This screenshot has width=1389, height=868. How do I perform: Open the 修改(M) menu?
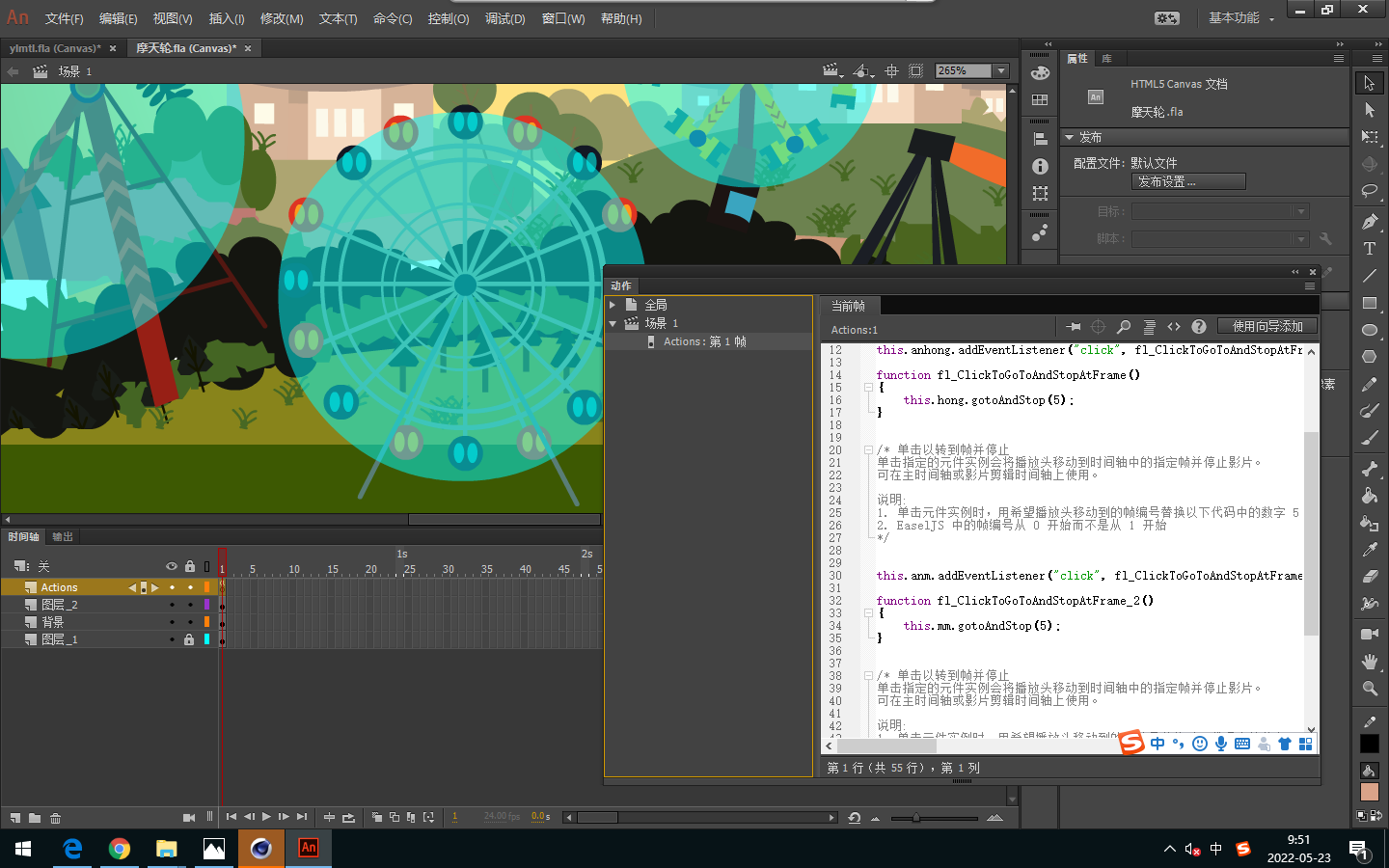pyautogui.click(x=281, y=19)
